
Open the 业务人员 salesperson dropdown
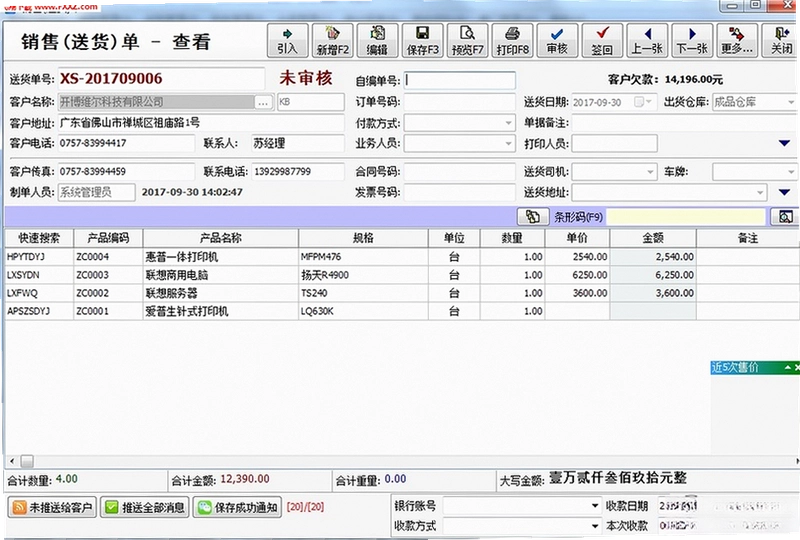tap(508, 144)
